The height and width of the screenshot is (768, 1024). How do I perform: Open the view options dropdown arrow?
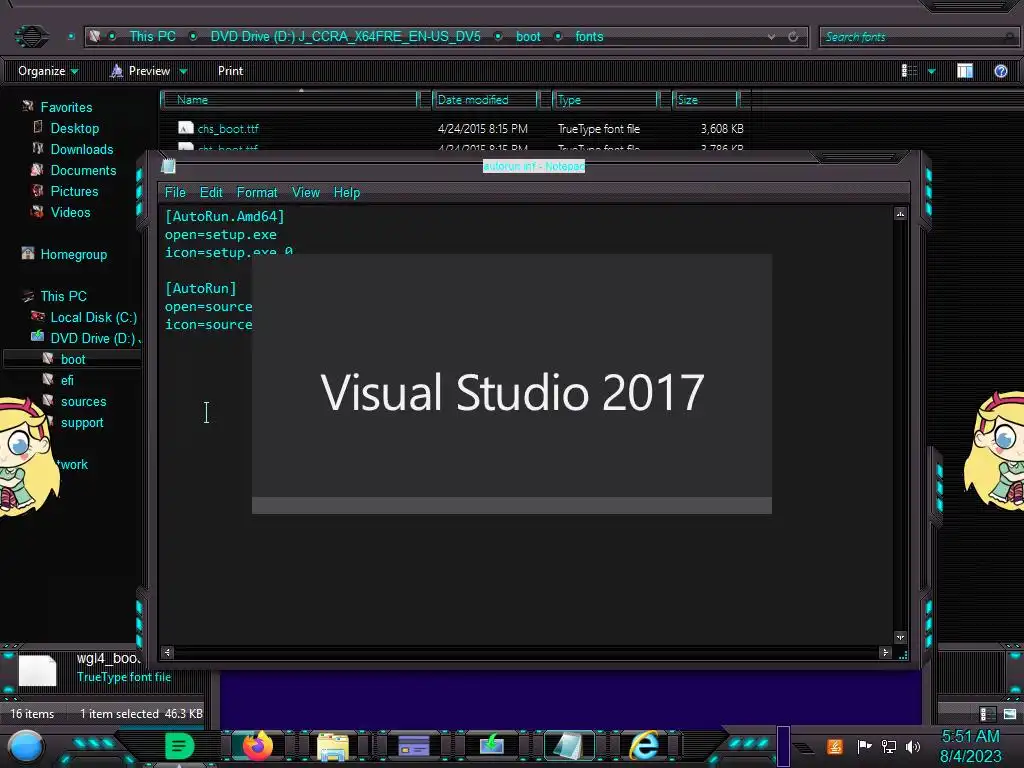[931, 71]
